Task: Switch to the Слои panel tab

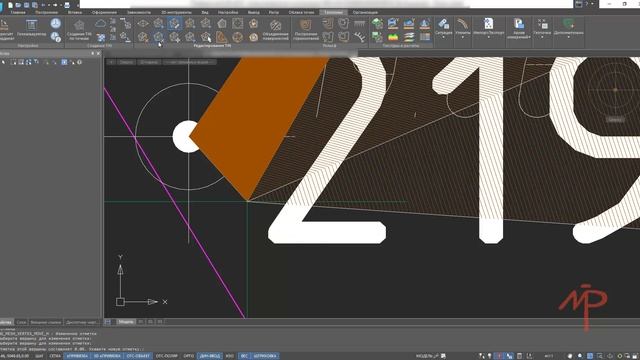Action: click(21, 322)
